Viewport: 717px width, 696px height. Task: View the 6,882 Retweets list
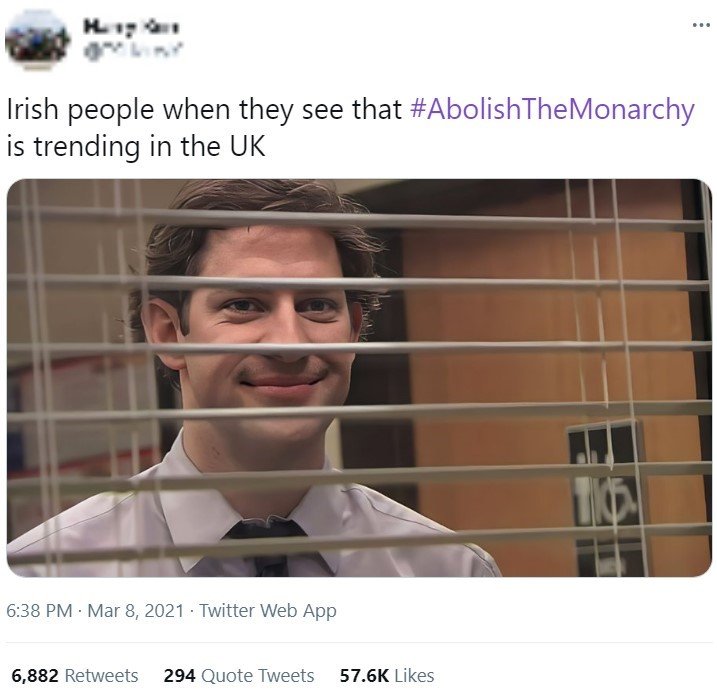coord(75,675)
